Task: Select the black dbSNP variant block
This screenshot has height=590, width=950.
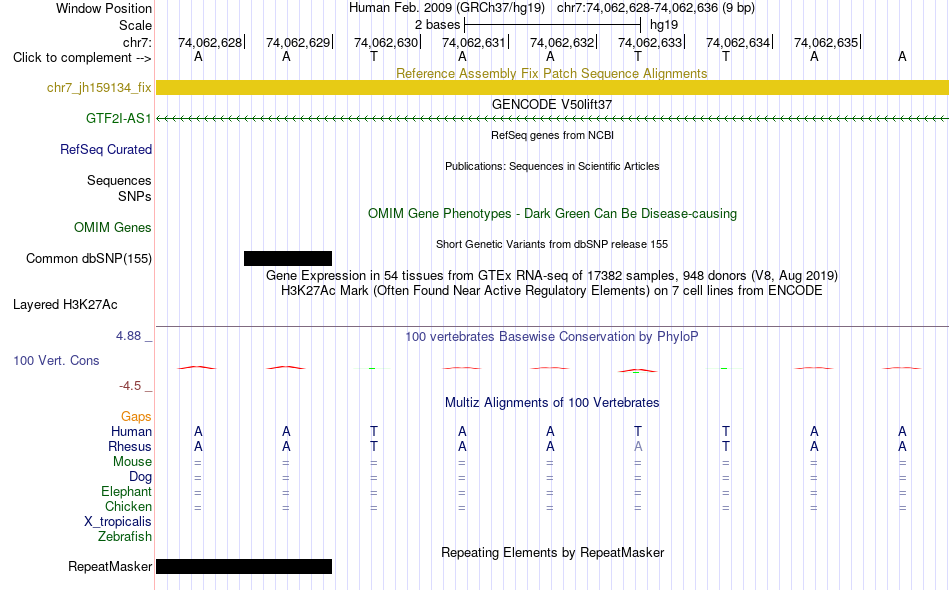Action: pos(288,259)
